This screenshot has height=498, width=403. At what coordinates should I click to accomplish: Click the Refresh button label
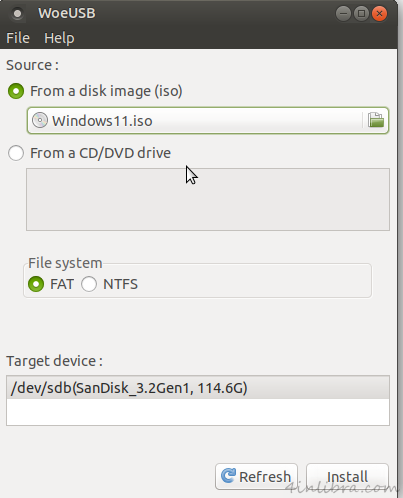pyautogui.click(x=265, y=477)
